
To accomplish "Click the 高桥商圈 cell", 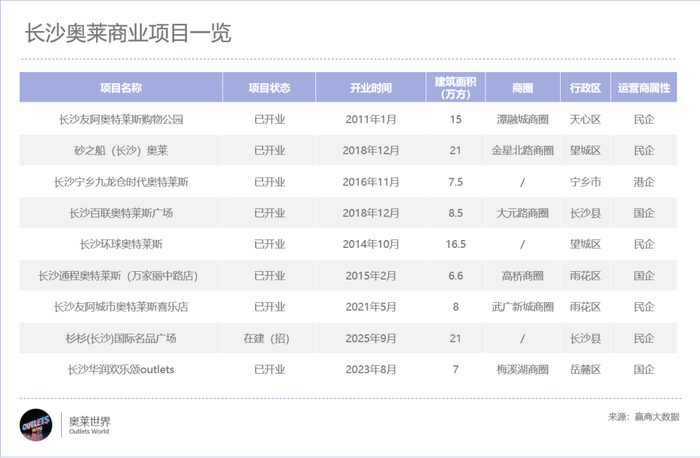I will tap(522, 275).
